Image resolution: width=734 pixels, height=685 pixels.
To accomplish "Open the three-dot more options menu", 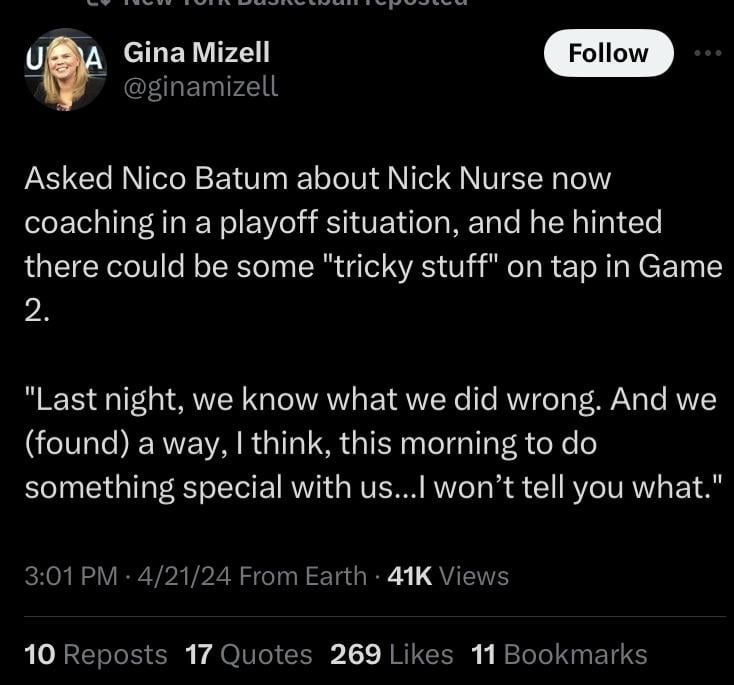I will coord(707,53).
